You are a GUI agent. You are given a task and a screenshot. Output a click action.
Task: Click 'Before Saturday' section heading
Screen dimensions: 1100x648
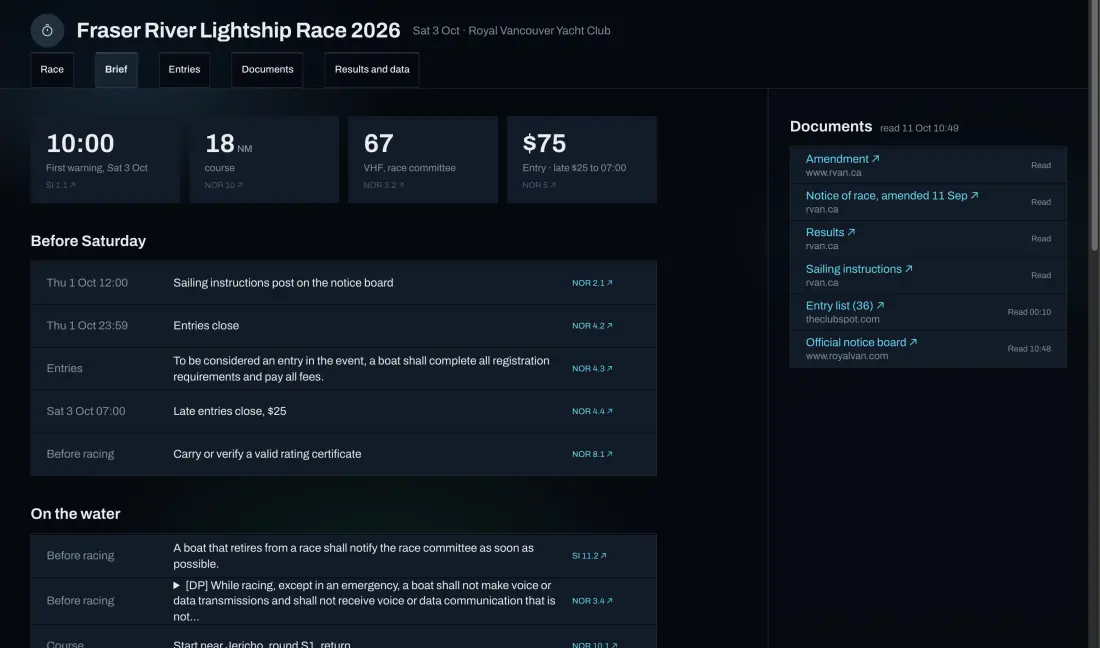click(88, 241)
